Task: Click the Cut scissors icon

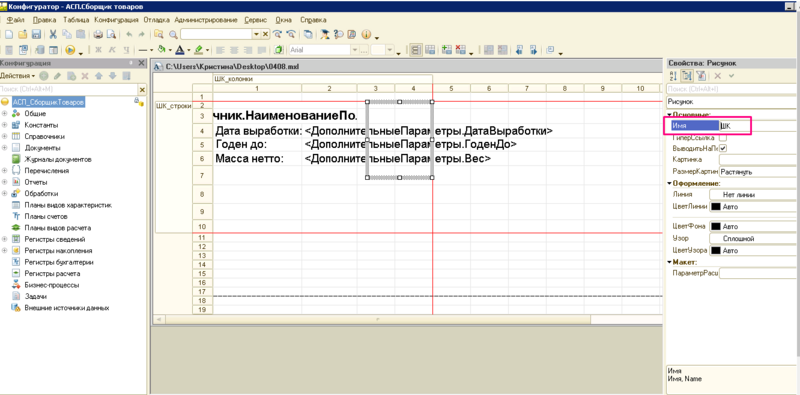Action: point(53,35)
